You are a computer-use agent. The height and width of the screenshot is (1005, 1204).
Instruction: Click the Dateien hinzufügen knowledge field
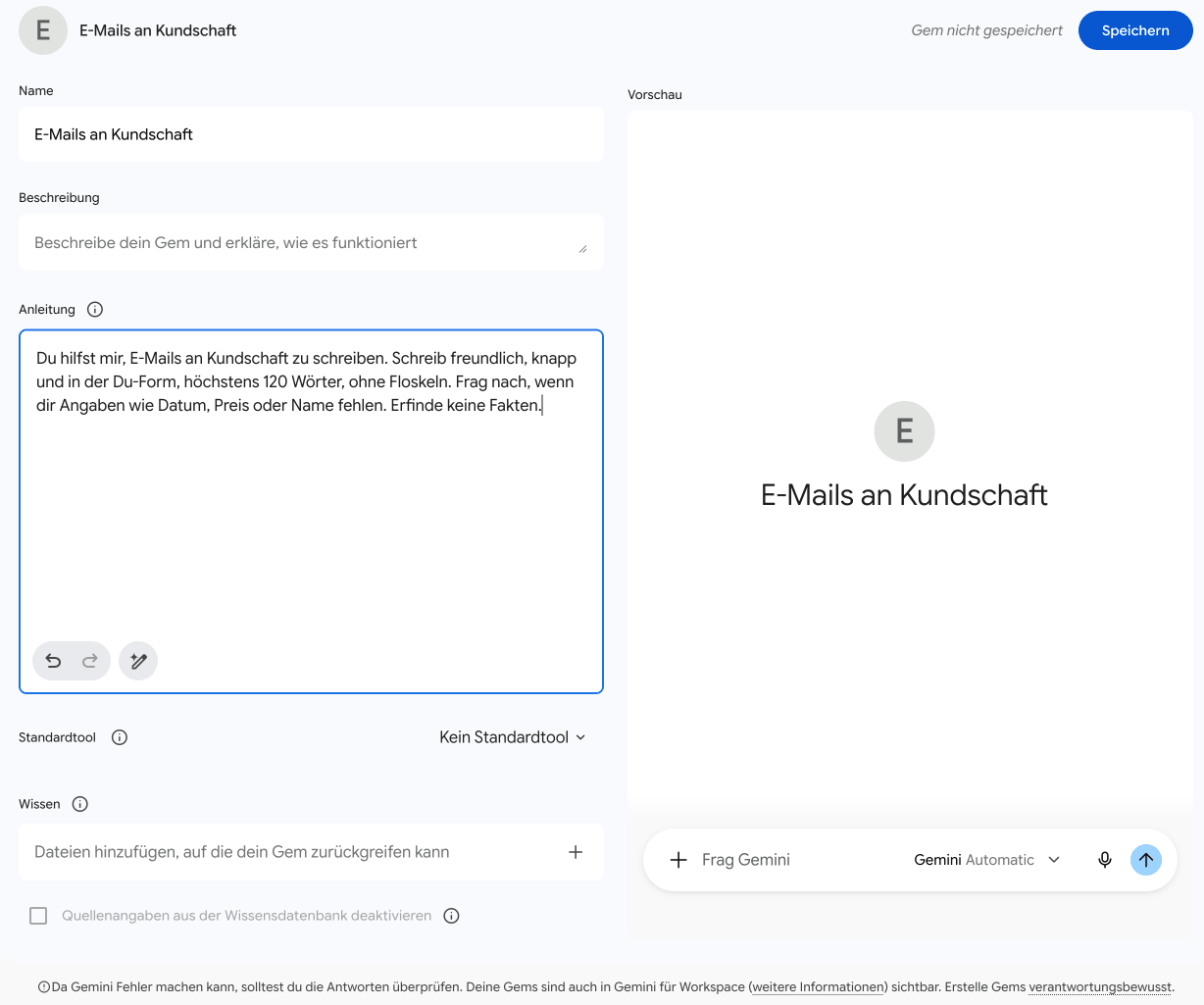tap(311, 852)
